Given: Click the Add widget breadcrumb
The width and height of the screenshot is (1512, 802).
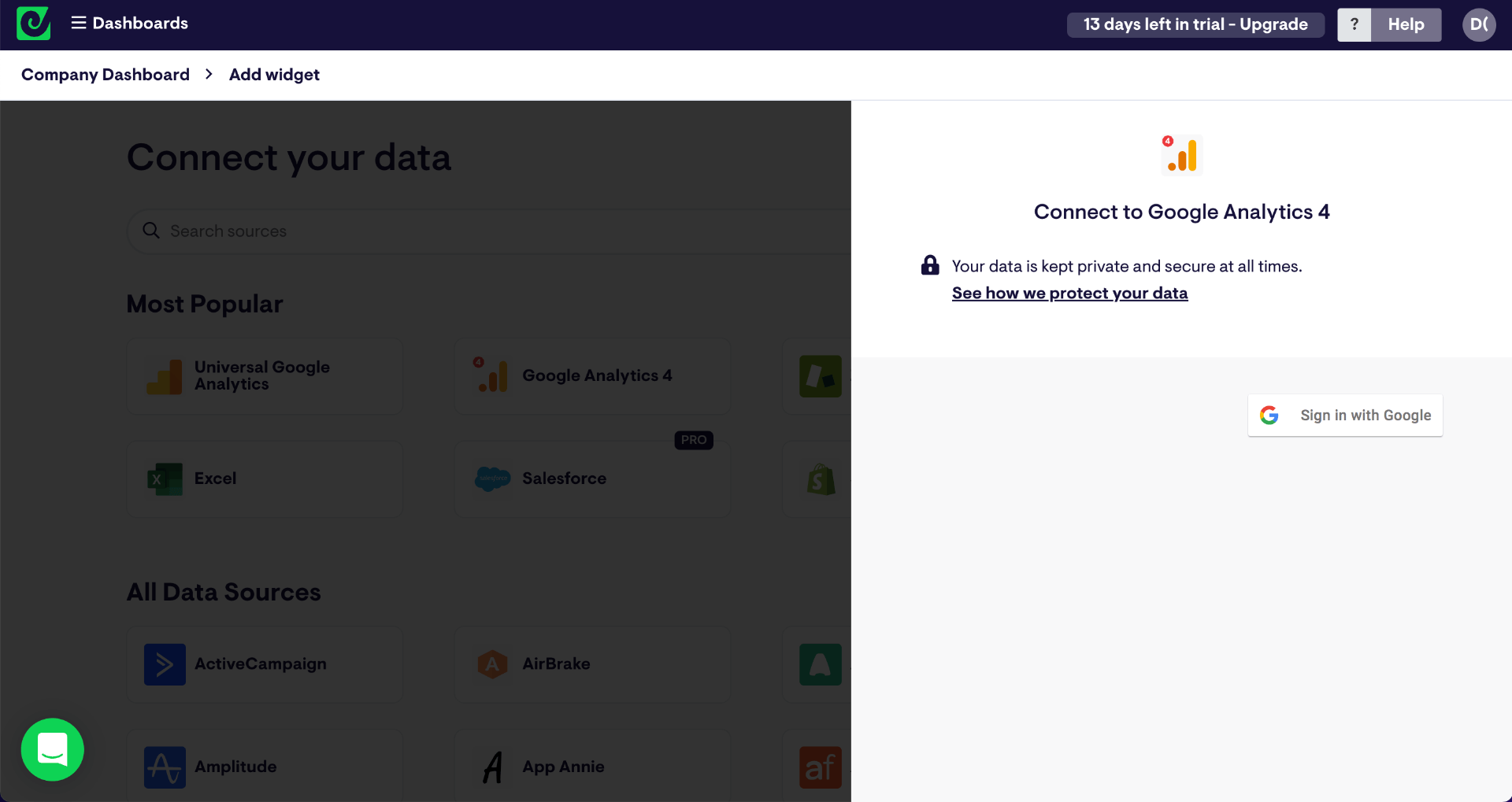Looking at the screenshot, I should pyautogui.click(x=274, y=75).
